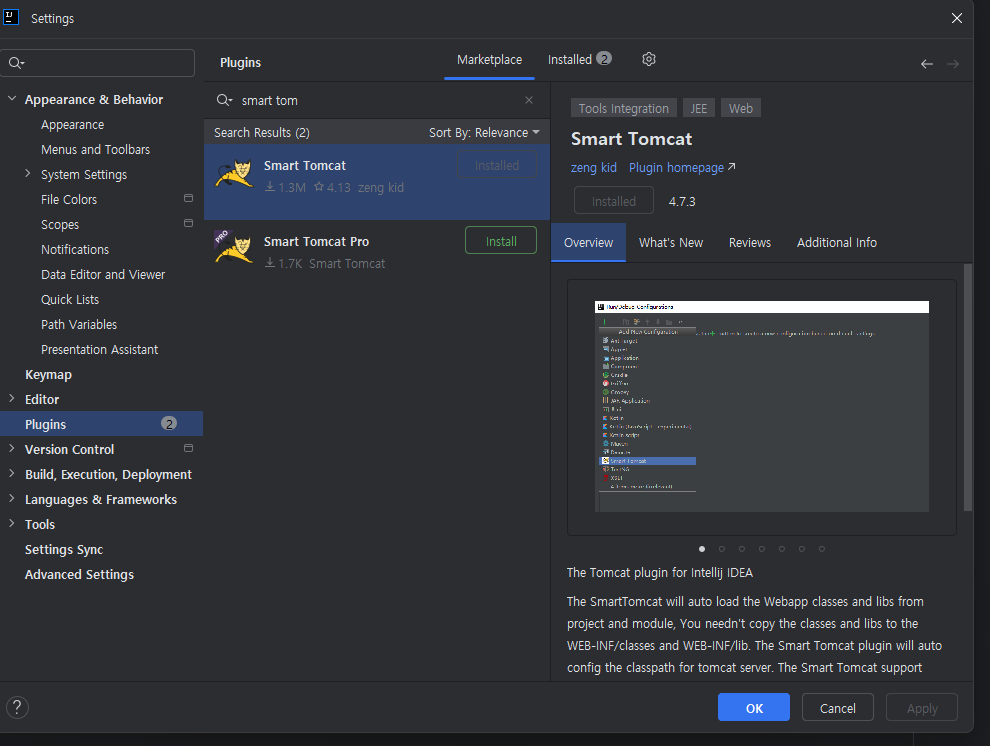The height and width of the screenshot is (746, 990).
Task: Select the Overview tab
Action: pos(588,243)
